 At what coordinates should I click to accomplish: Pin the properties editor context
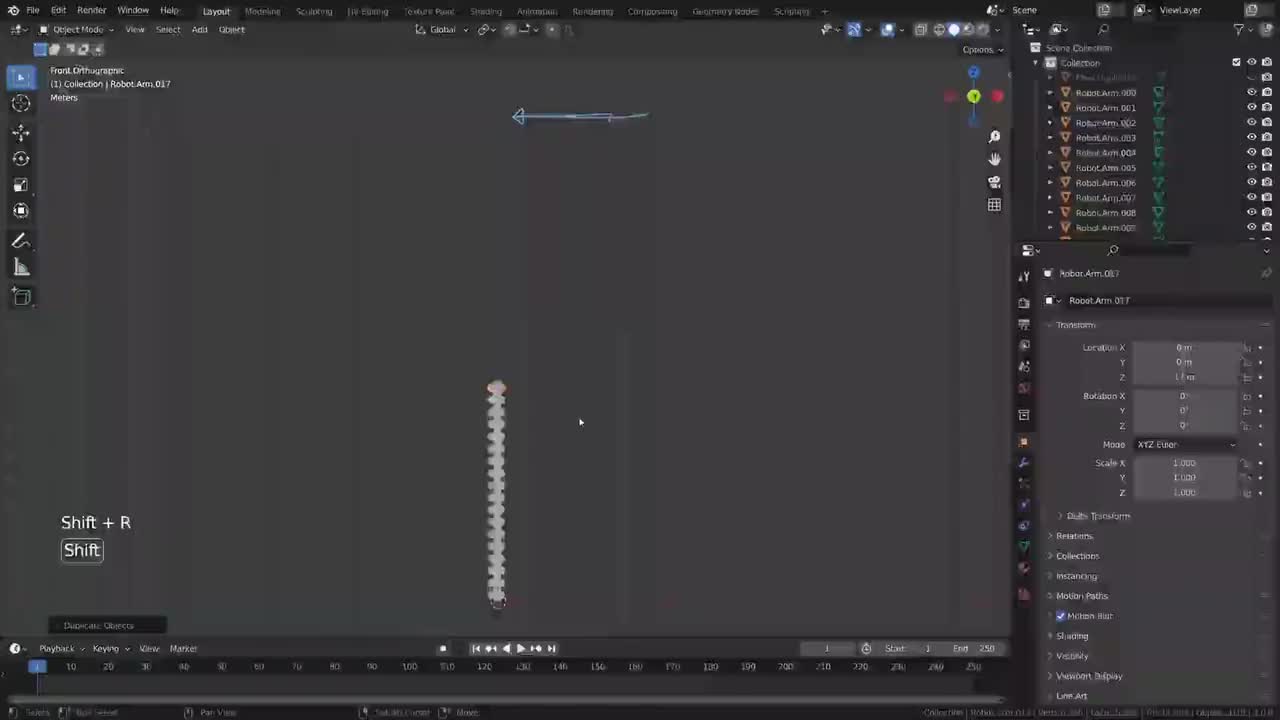click(1266, 273)
